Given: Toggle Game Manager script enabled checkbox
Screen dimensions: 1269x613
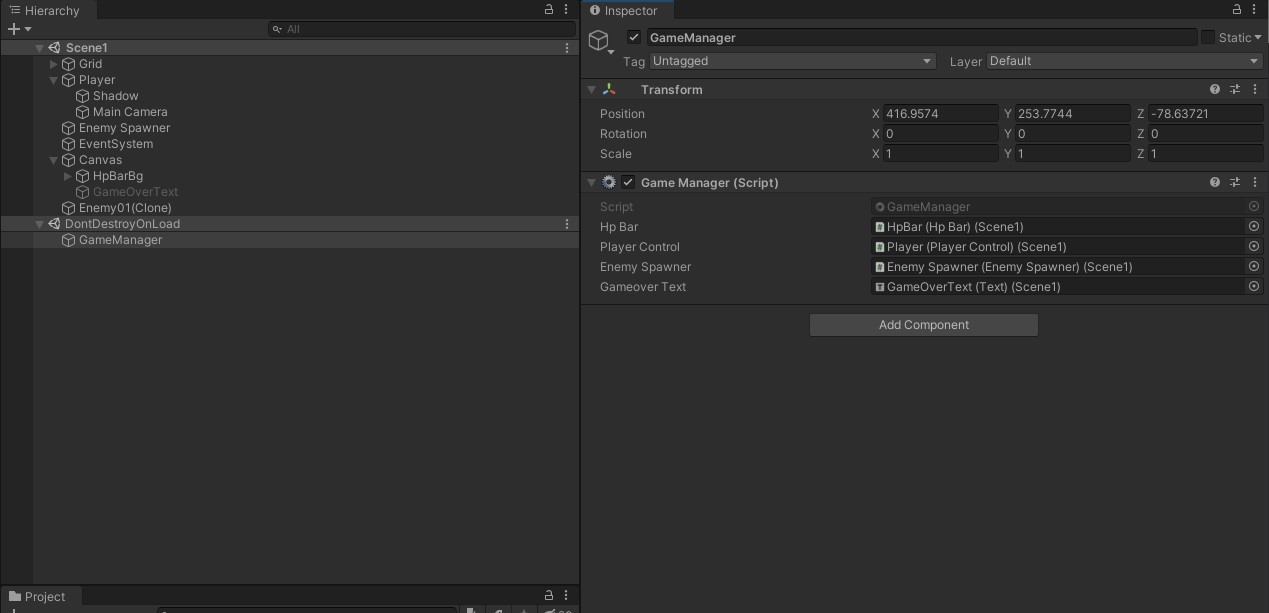Looking at the screenshot, I should (x=628, y=182).
